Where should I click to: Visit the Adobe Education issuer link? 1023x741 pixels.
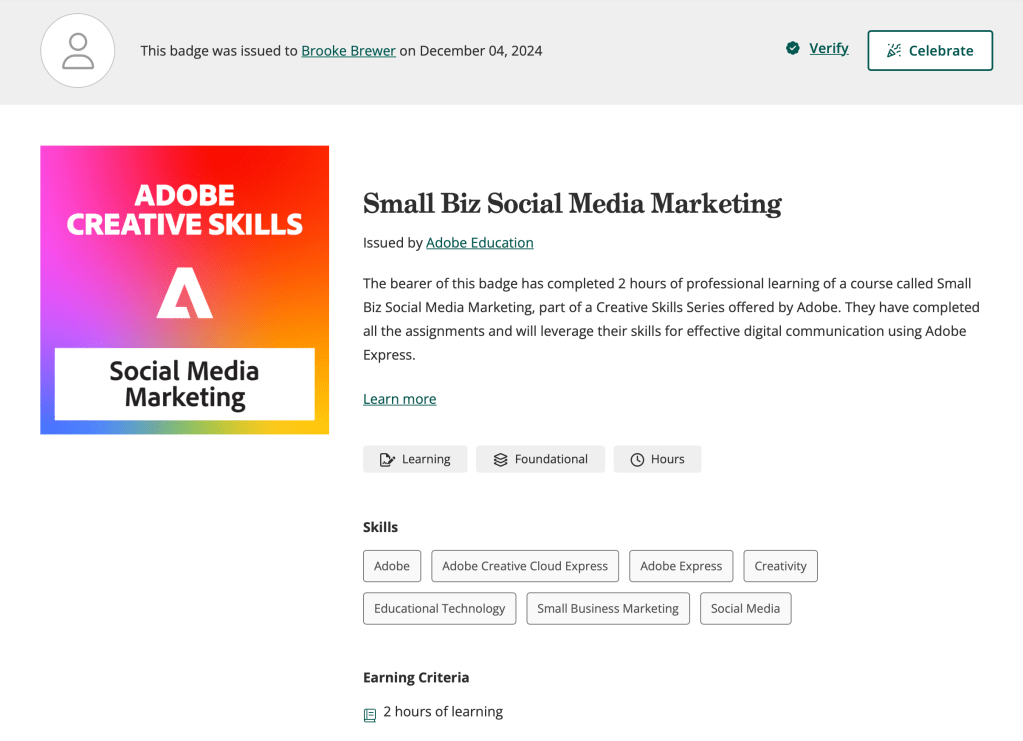(x=479, y=243)
